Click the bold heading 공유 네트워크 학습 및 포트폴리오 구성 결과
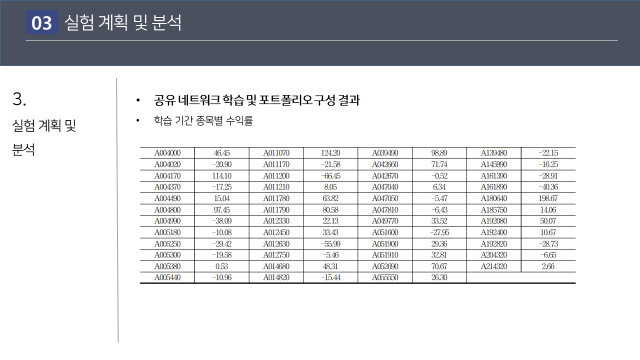This screenshot has width=640, height=360. (257, 100)
